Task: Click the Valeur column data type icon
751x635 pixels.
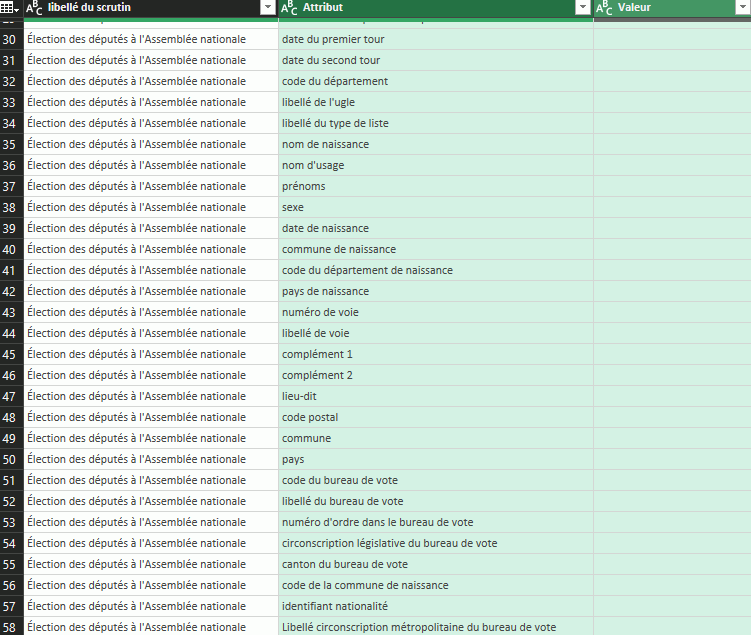Action: [604, 8]
